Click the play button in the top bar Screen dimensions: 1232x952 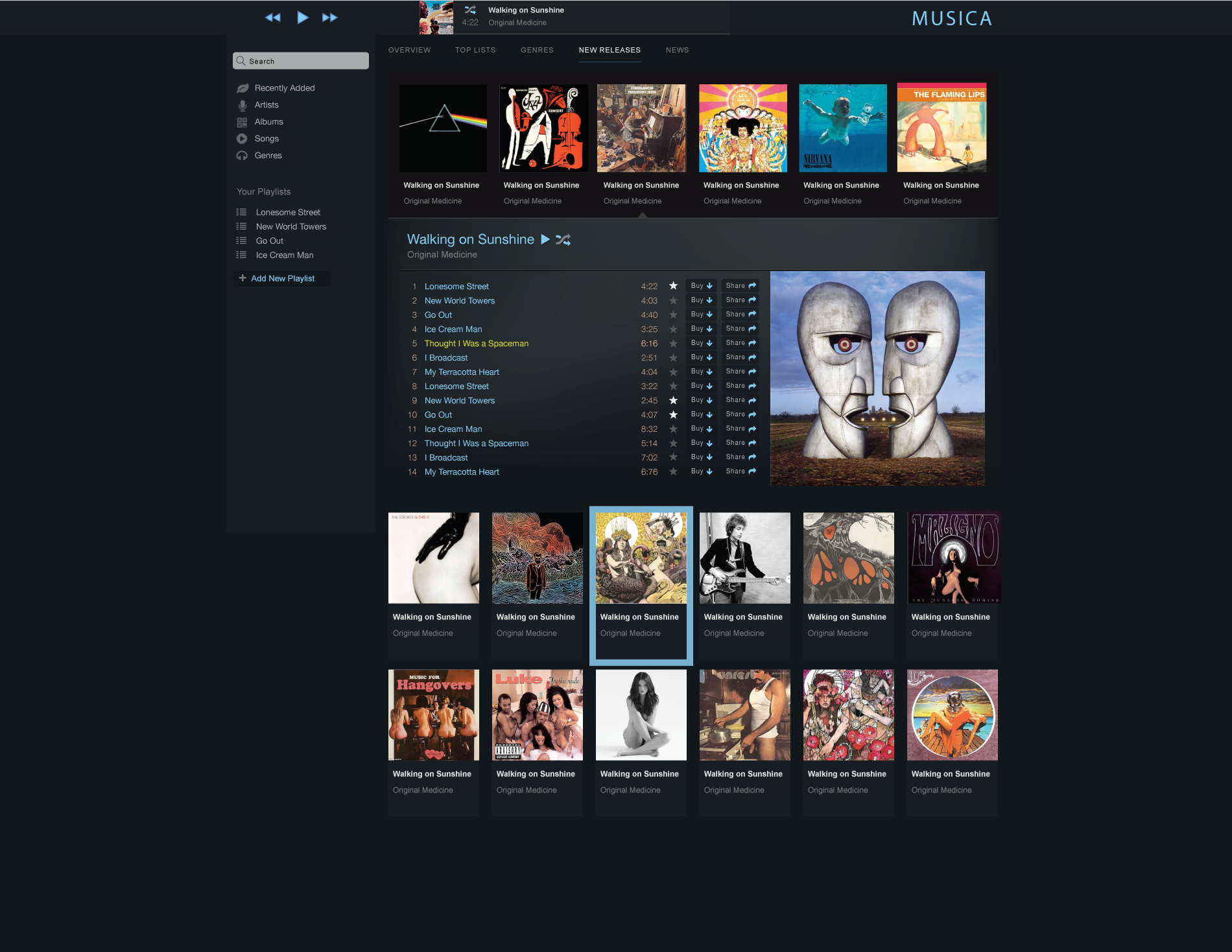[x=302, y=18]
